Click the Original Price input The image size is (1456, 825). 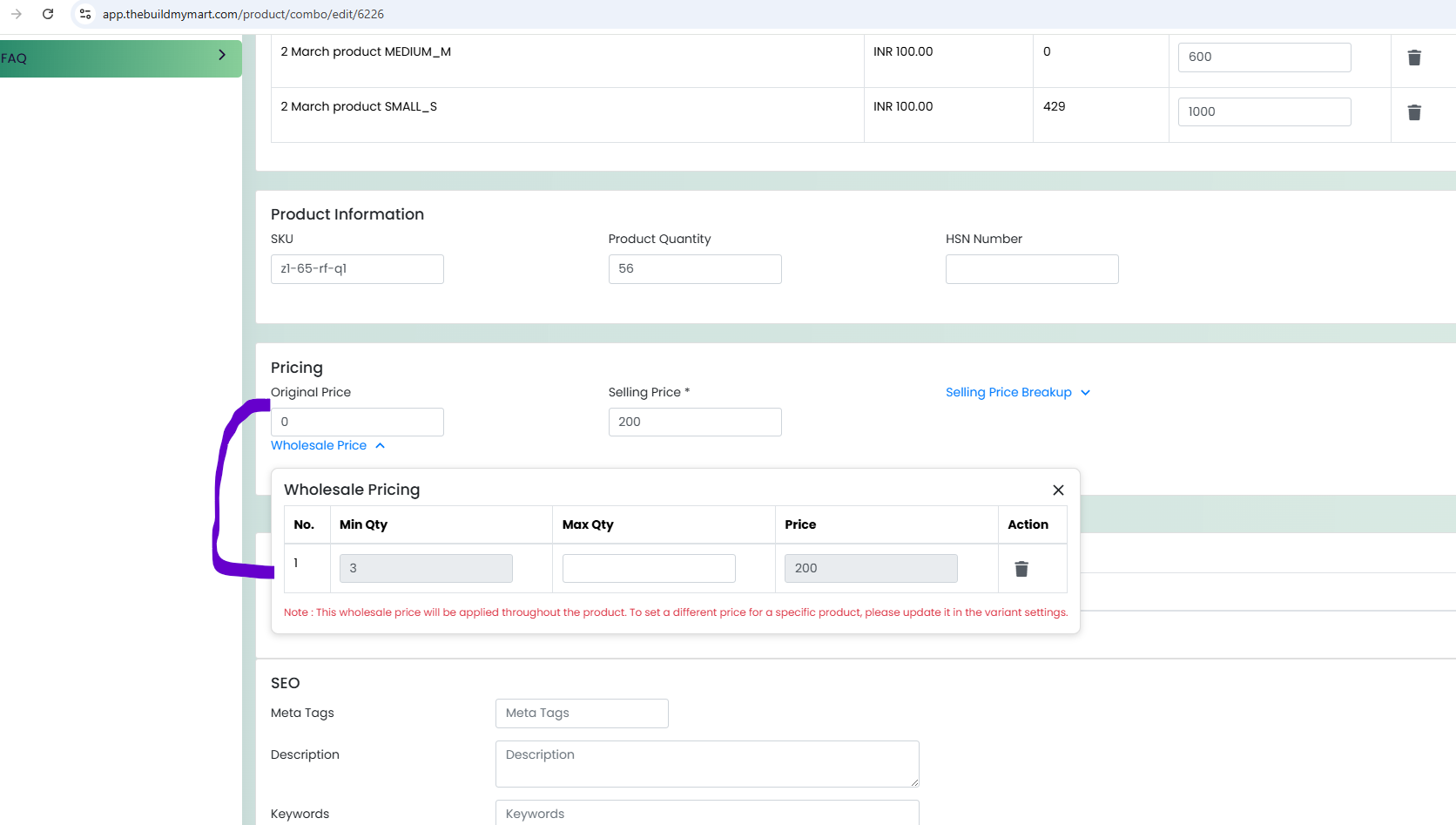(357, 423)
